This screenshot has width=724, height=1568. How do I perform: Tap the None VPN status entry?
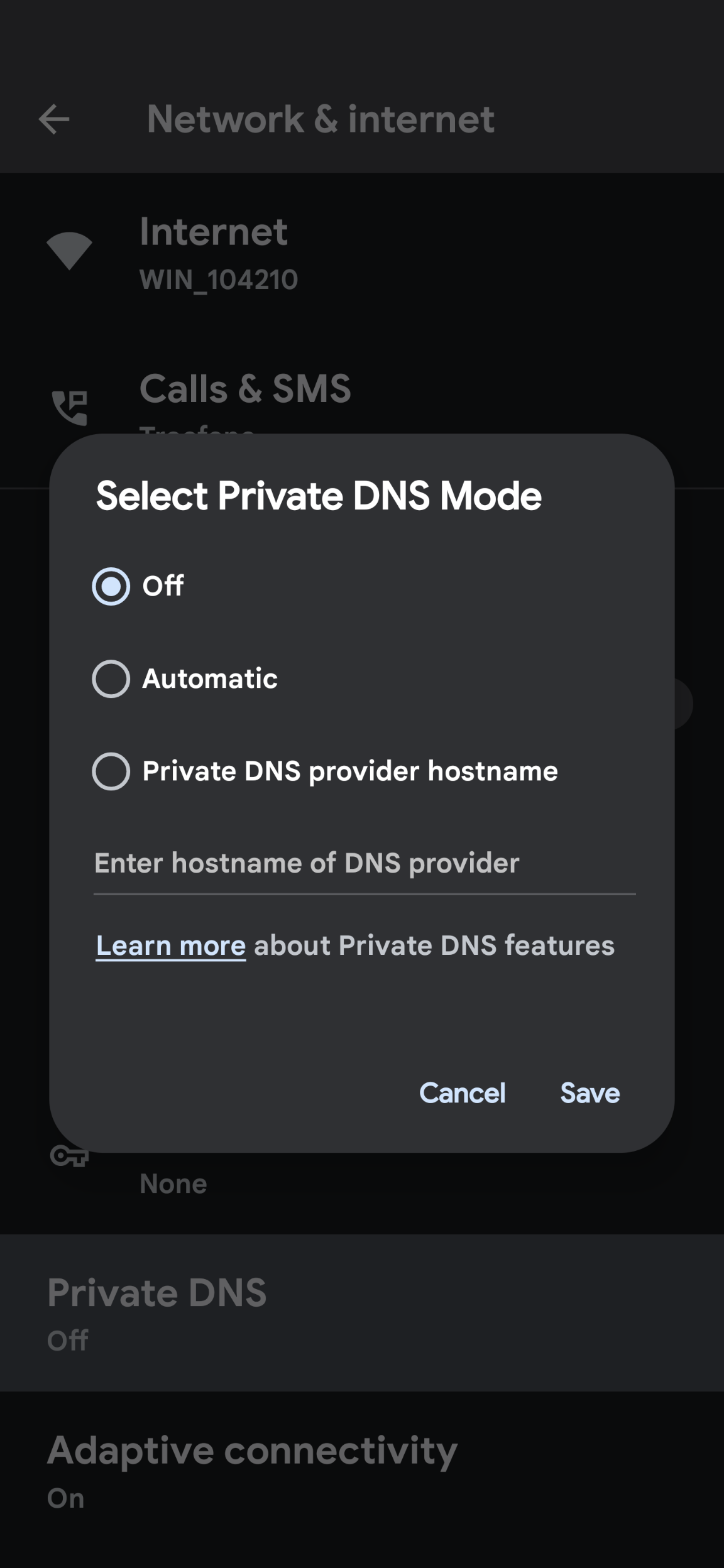(x=173, y=1184)
